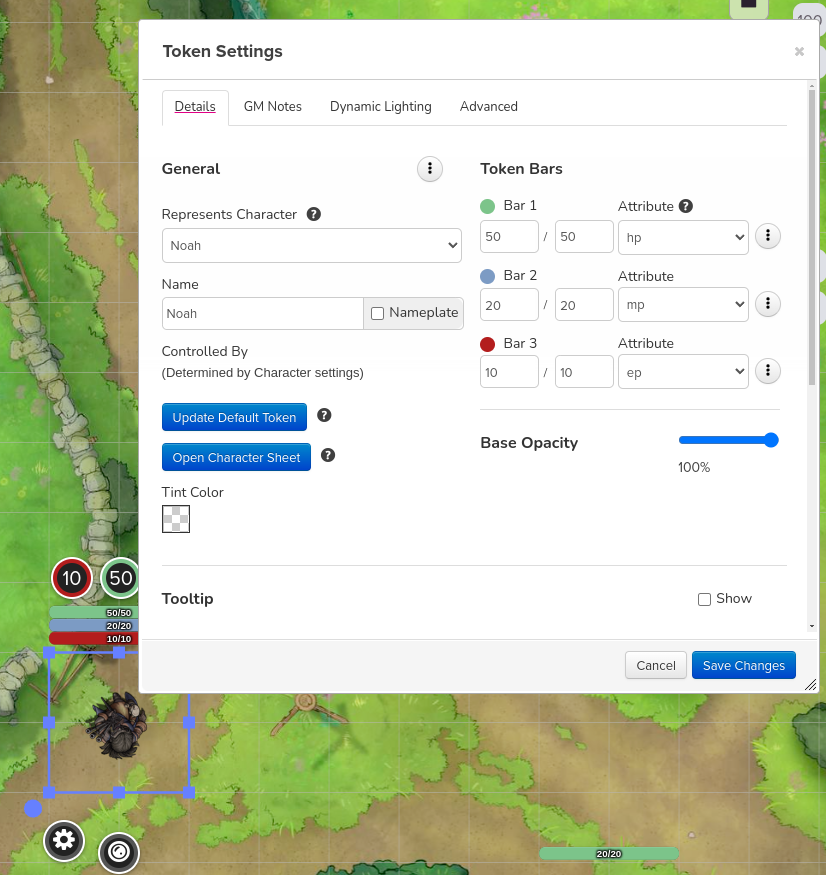Image resolution: width=826 pixels, height=875 pixels.
Task: Click the red bubble showing 10
Action: pyautogui.click(x=72, y=578)
